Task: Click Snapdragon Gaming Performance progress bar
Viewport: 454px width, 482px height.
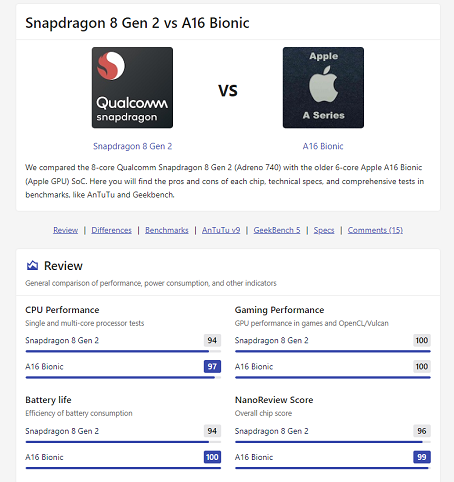Action: point(333,351)
